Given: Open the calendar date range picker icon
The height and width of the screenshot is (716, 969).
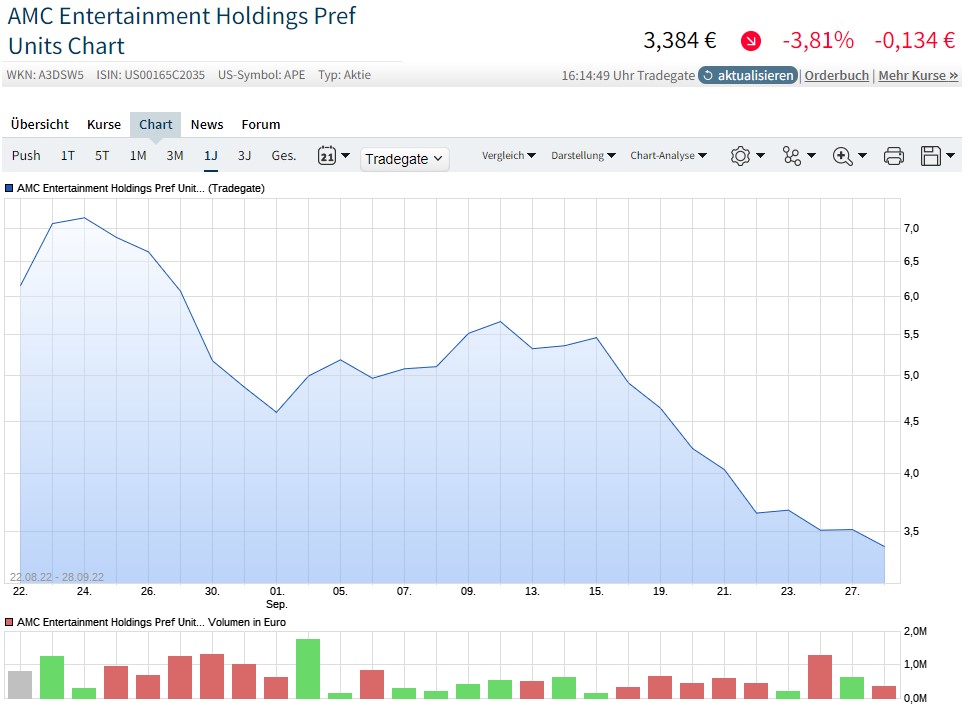Looking at the screenshot, I should tap(327, 156).
